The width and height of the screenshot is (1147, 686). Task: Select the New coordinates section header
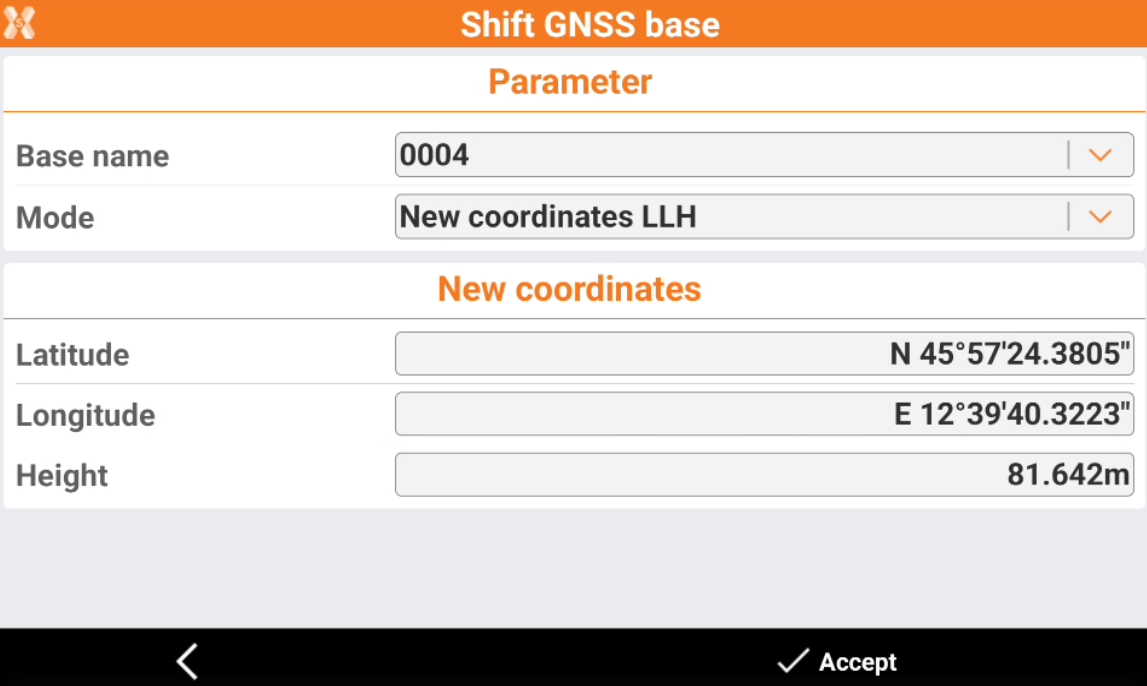[x=570, y=289]
